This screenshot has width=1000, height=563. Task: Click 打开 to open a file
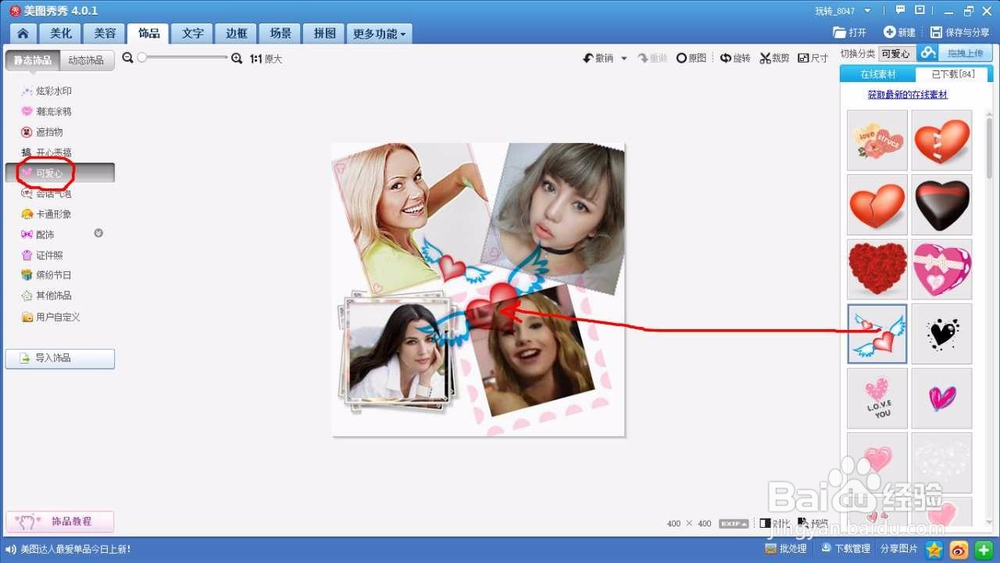pyautogui.click(x=849, y=32)
